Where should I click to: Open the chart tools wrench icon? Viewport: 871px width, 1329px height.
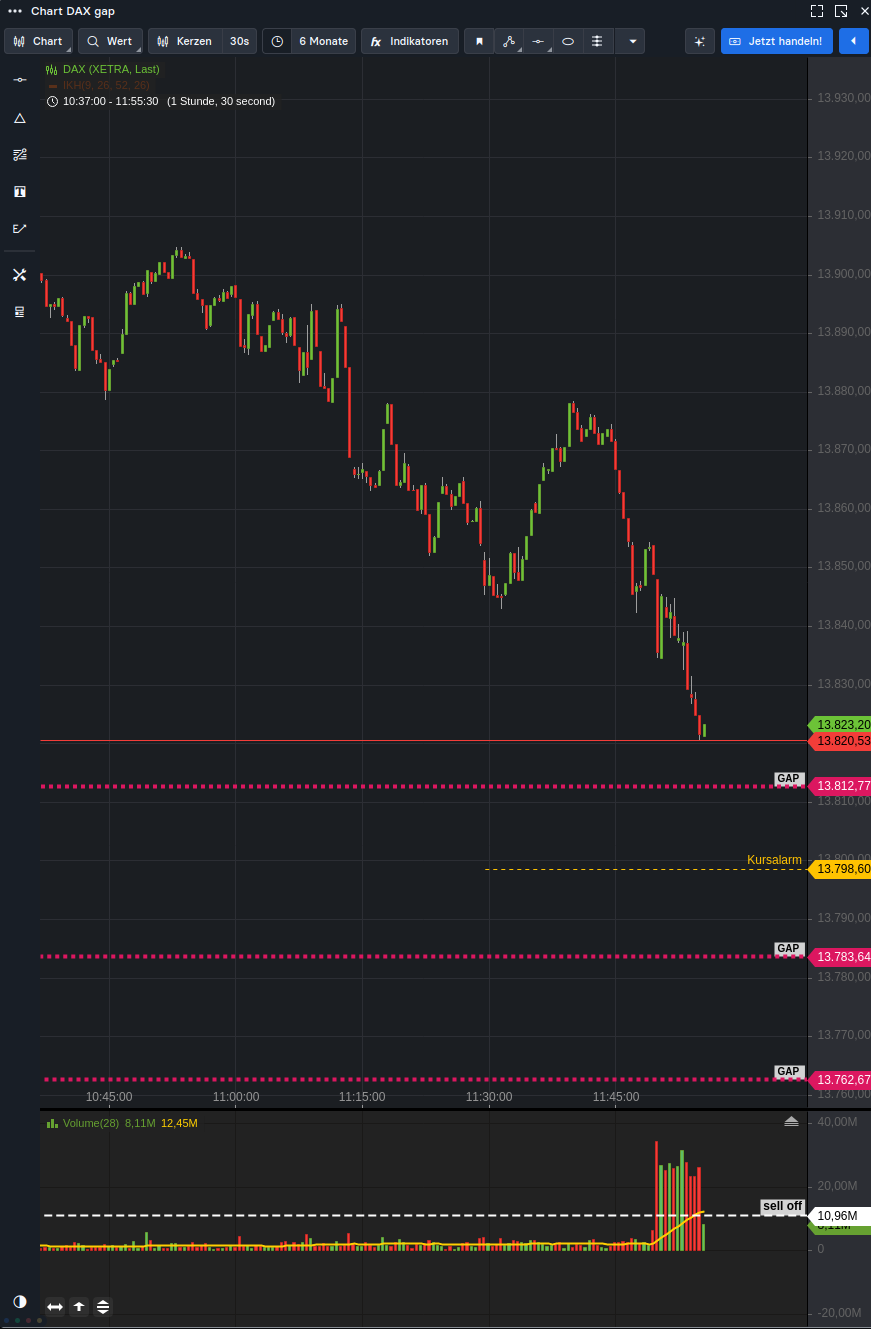point(19,274)
